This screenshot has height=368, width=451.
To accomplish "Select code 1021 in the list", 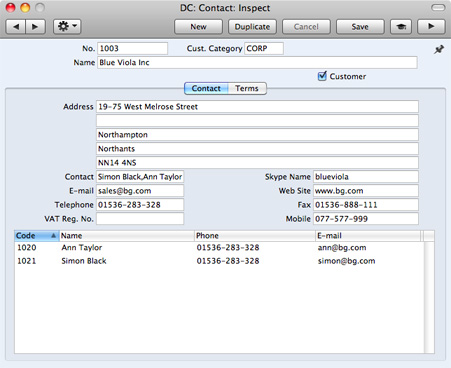I will click(x=27, y=261).
